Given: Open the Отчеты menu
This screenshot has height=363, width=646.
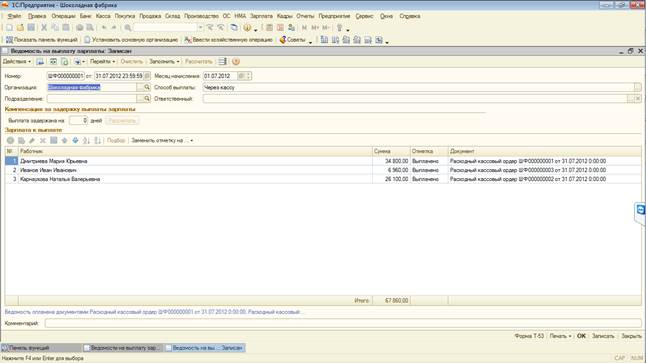Looking at the screenshot, I should coord(305,16).
